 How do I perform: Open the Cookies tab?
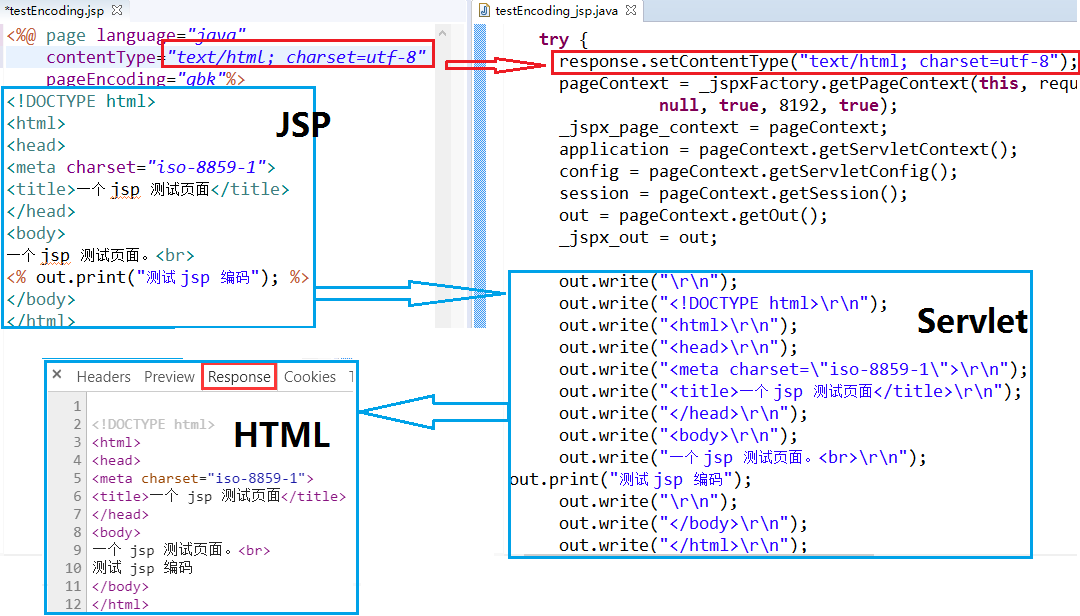tap(310, 377)
